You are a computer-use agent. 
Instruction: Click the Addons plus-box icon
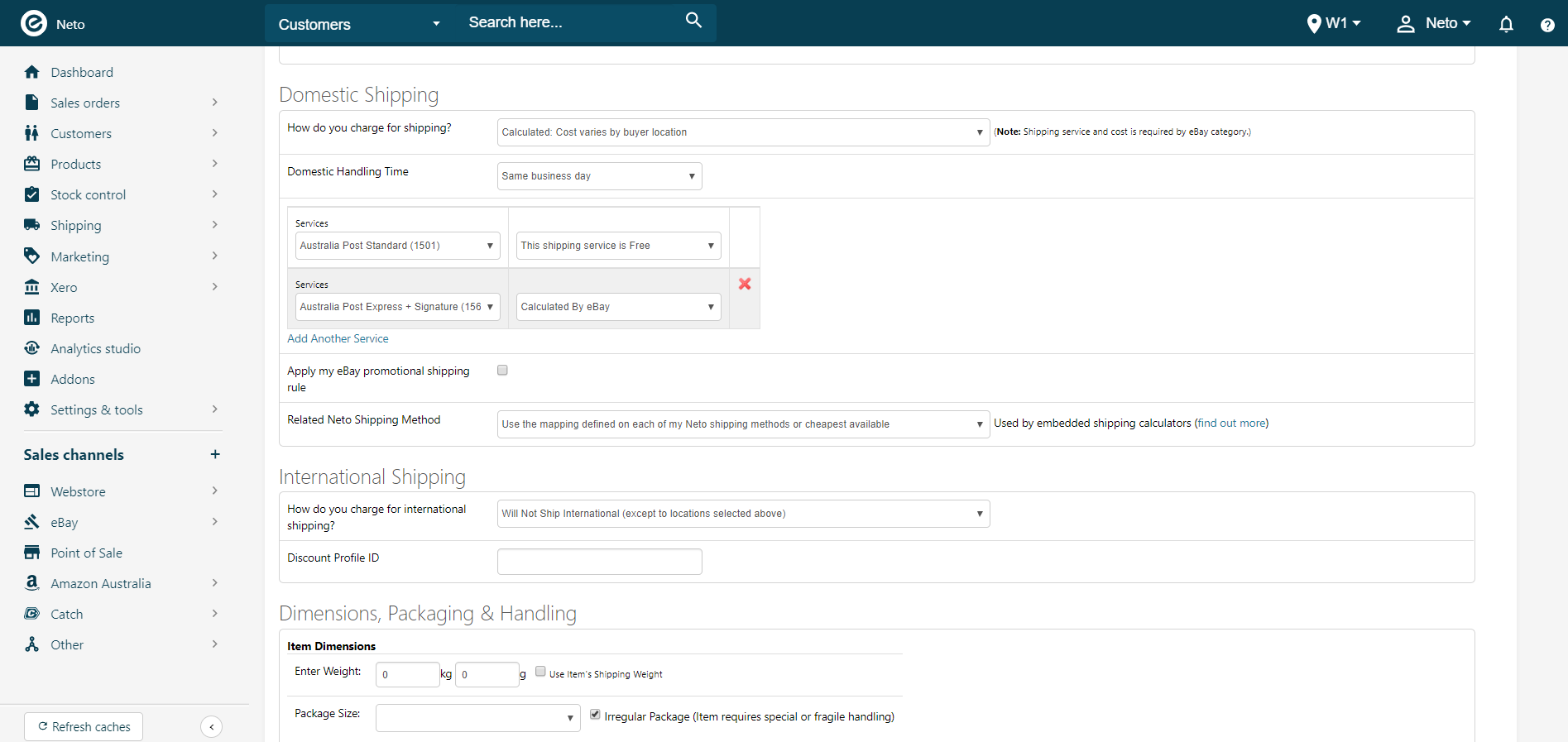pos(32,379)
